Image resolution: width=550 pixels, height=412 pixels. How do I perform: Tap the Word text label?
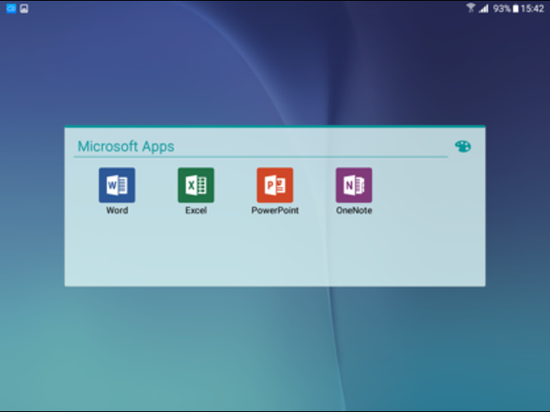tap(117, 210)
